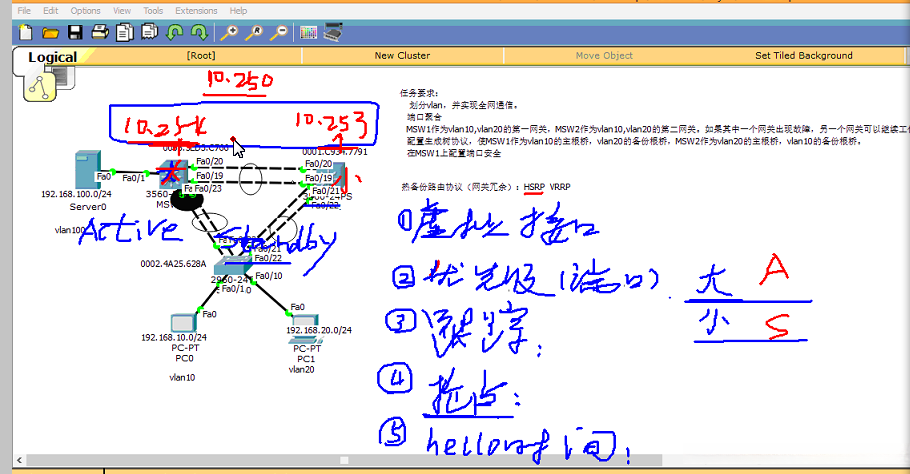The height and width of the screenshot is (474, 910).
Task: Click the Fa0/23 port label
Action: coord(208,189)
